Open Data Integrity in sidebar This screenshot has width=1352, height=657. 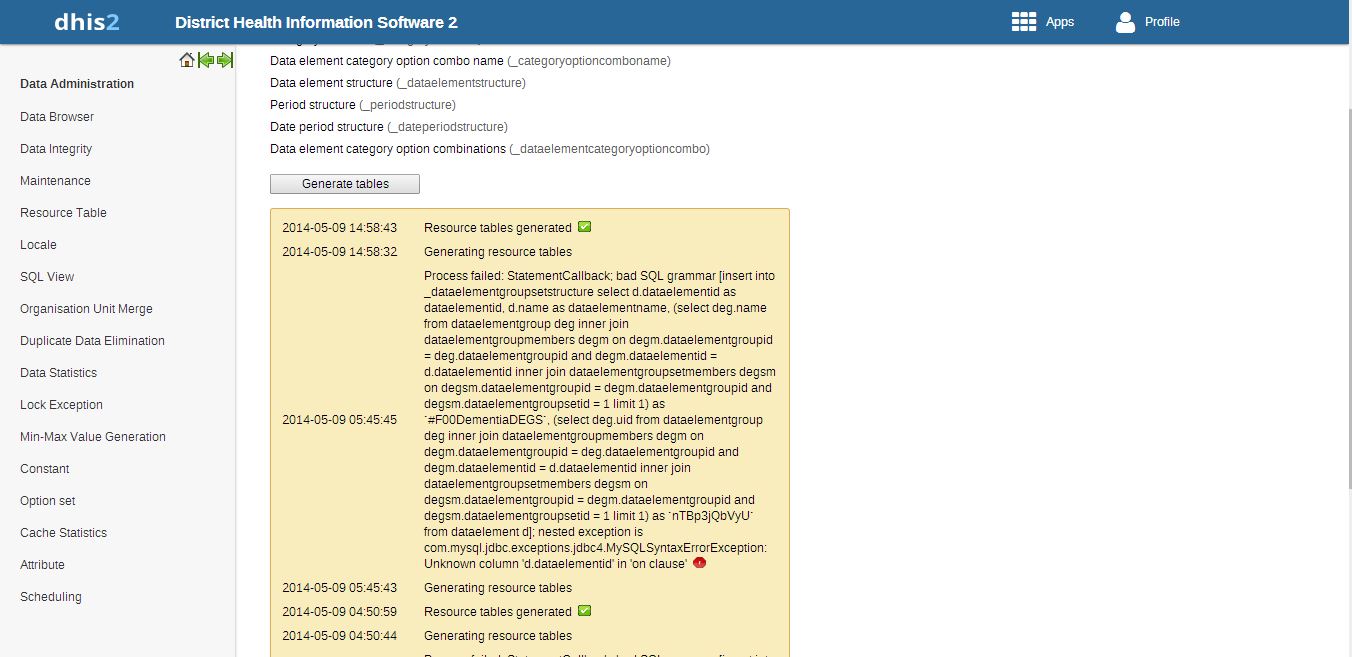56,149
